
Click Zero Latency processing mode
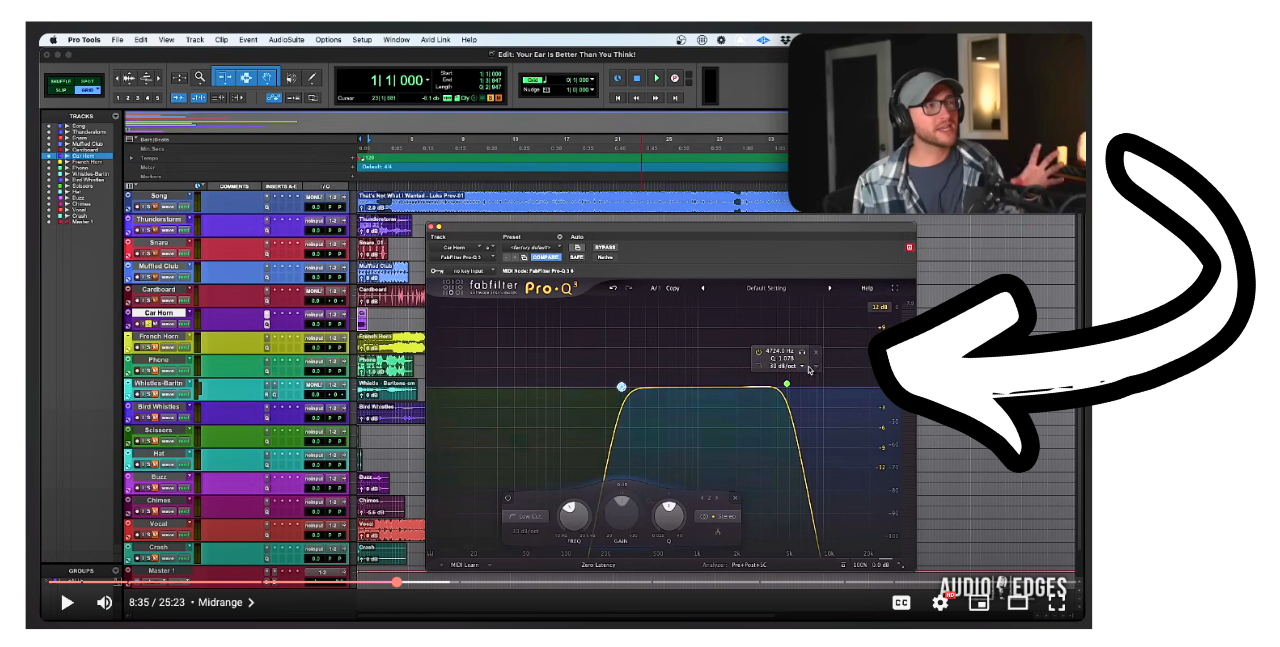598,565
